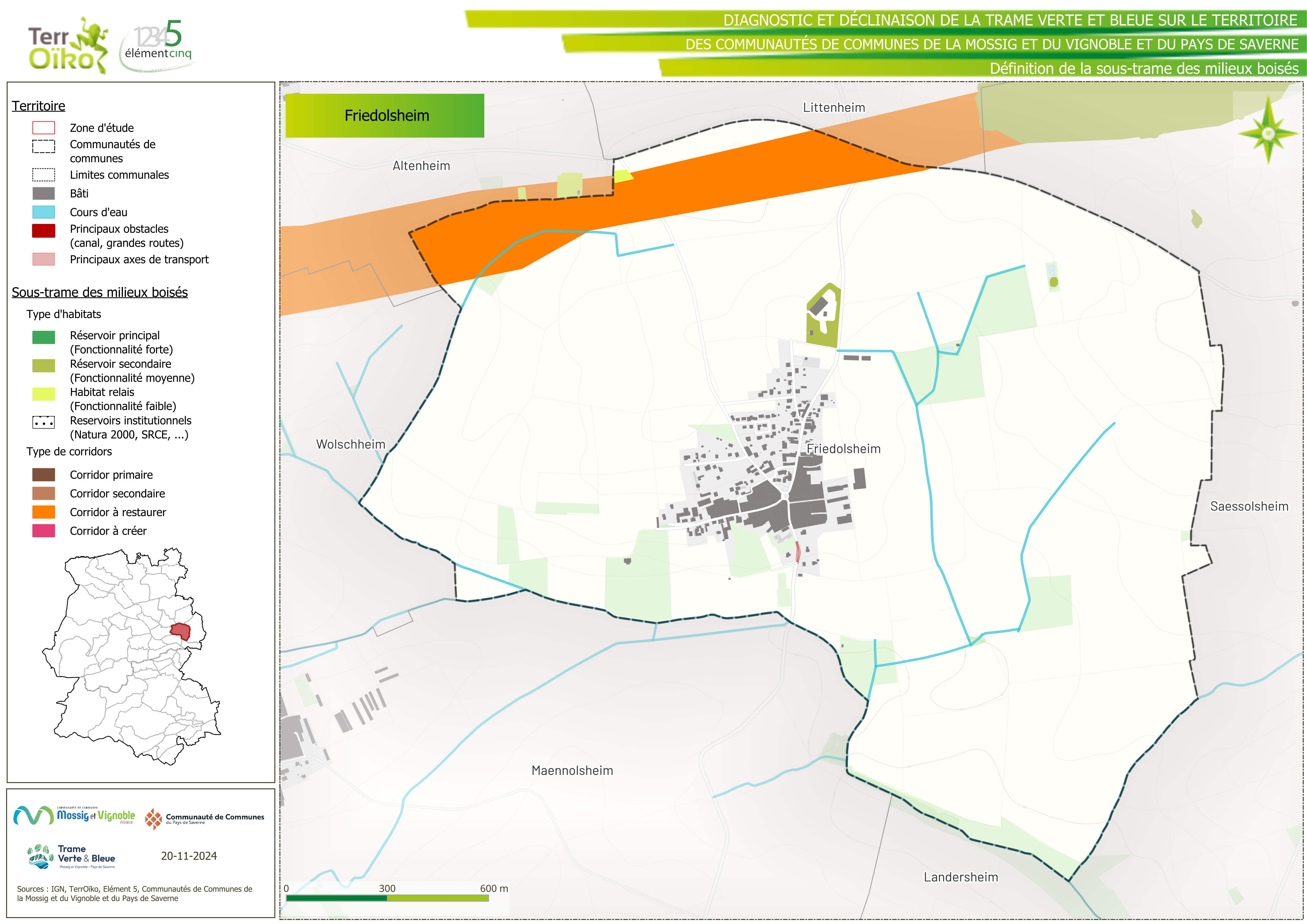Click the date 20-11-2024
Viewport: 1307px width, 924px height.
pos(188,856)
